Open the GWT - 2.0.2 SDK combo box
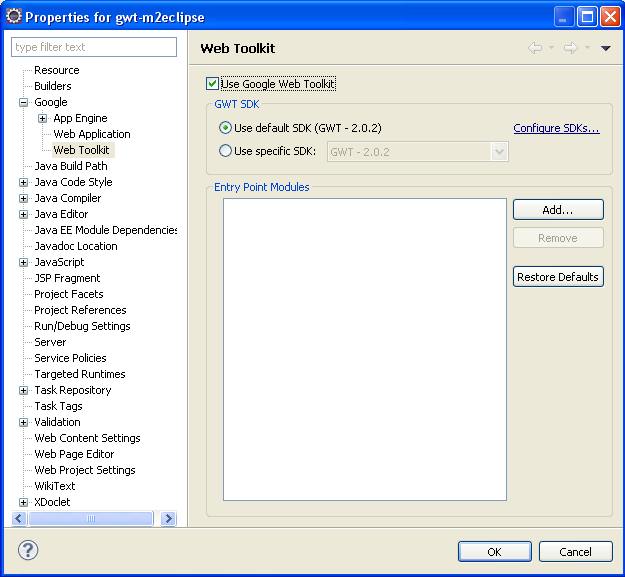Screen dimensions: 625x577 417,151
